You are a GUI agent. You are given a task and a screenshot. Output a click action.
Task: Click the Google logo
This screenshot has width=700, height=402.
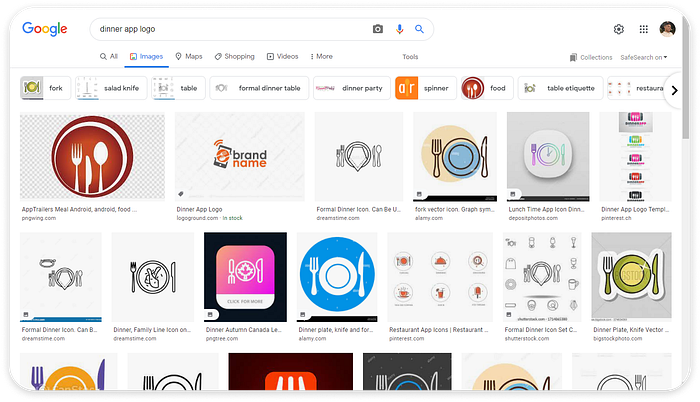tap(45, 29)
